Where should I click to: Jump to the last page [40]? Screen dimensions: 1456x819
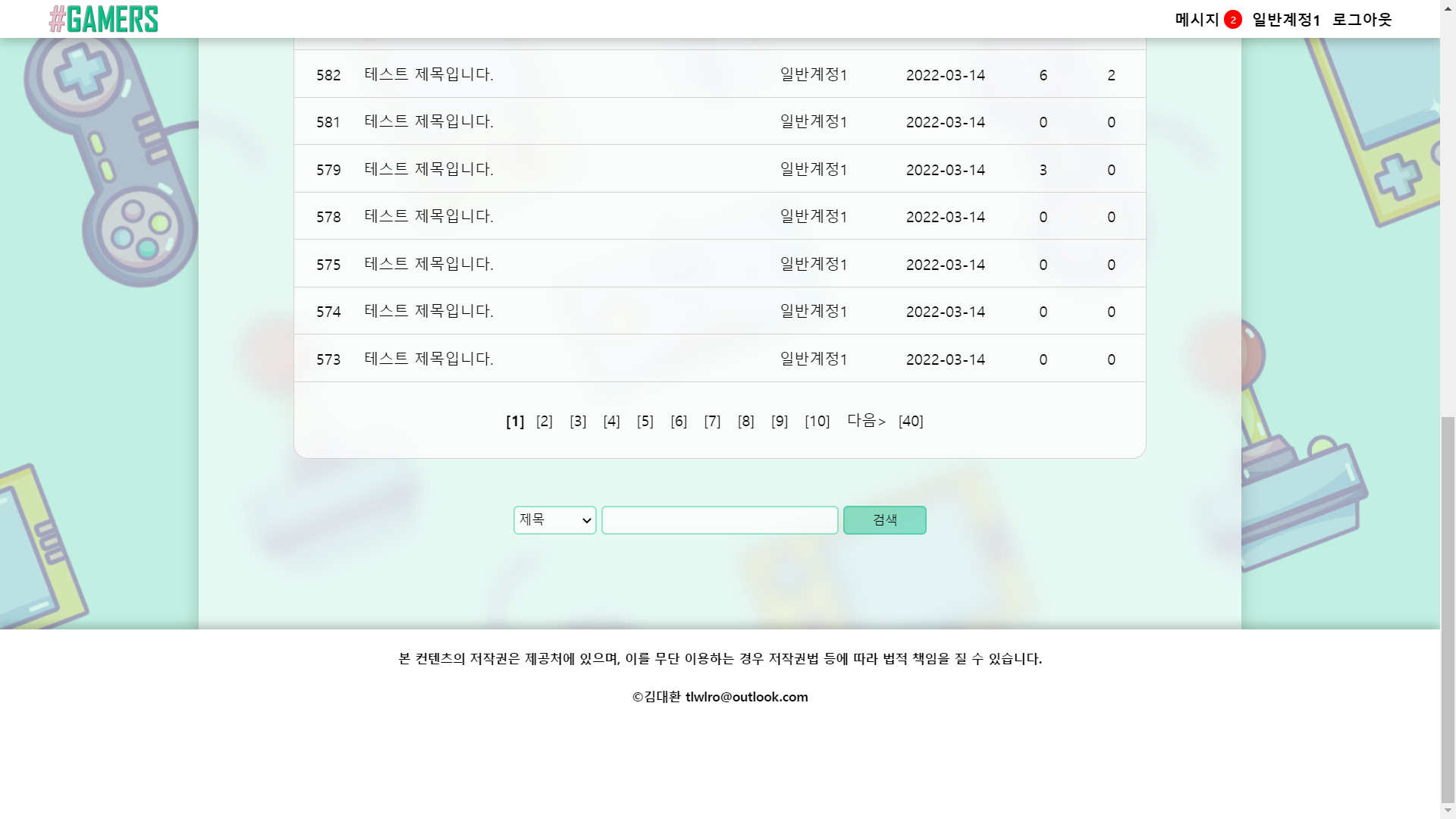click(x=910, y=421)
